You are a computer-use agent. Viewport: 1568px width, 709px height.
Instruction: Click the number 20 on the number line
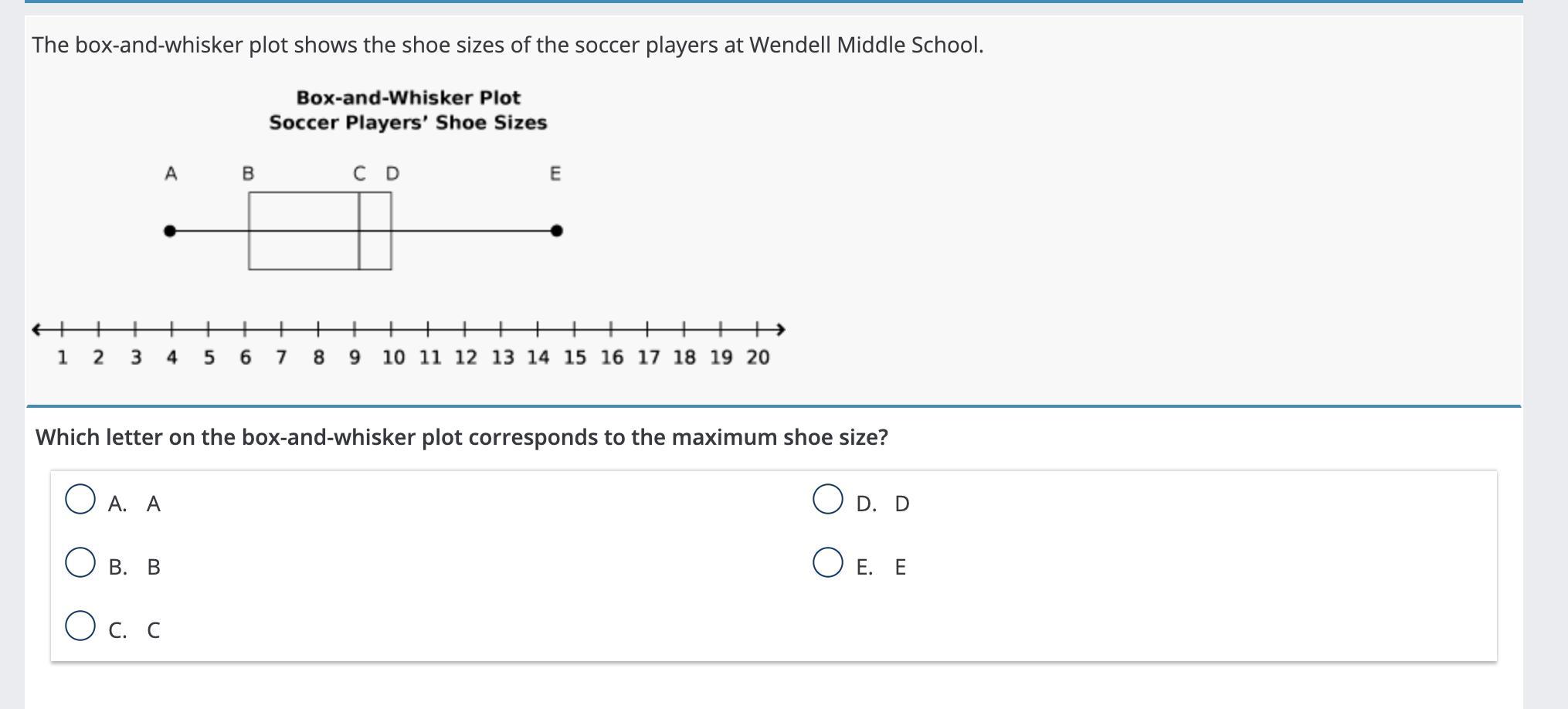tap(758, 358)
